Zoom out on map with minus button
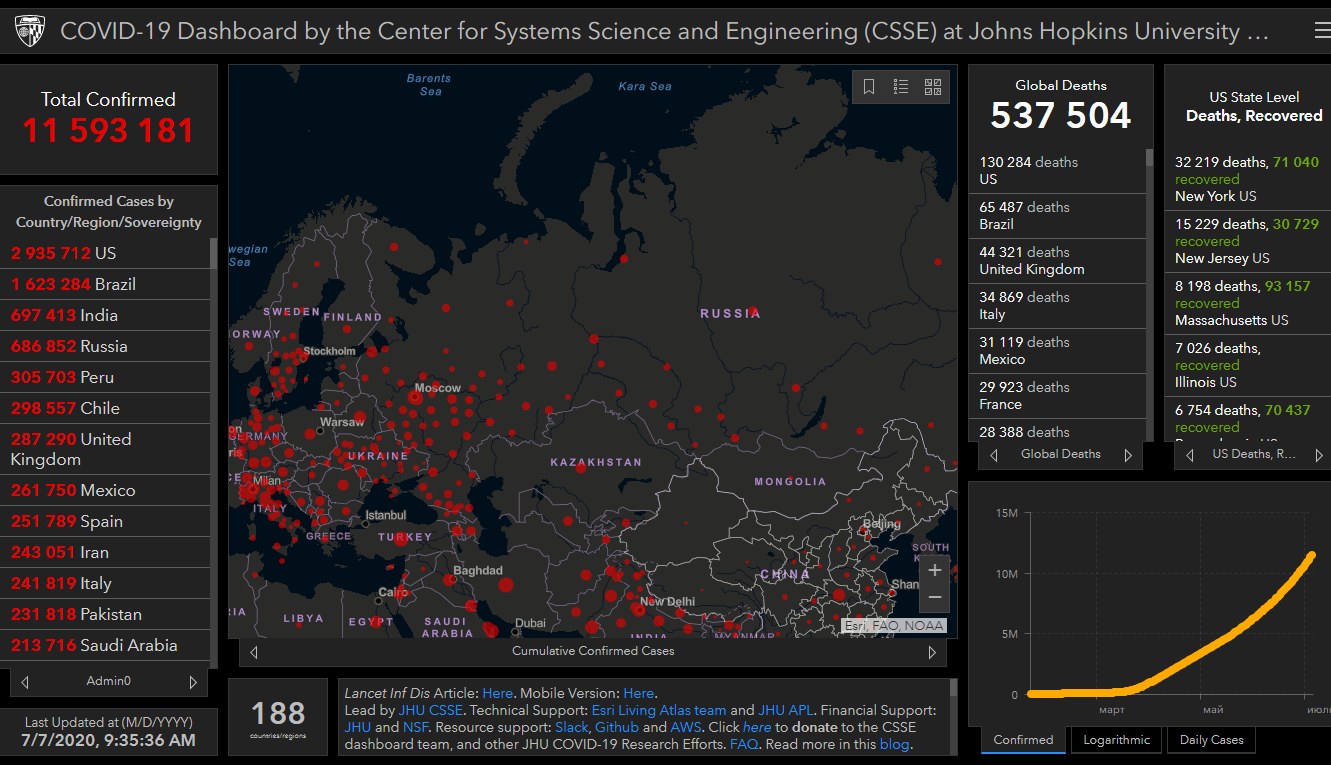 (x=934, y=598)
